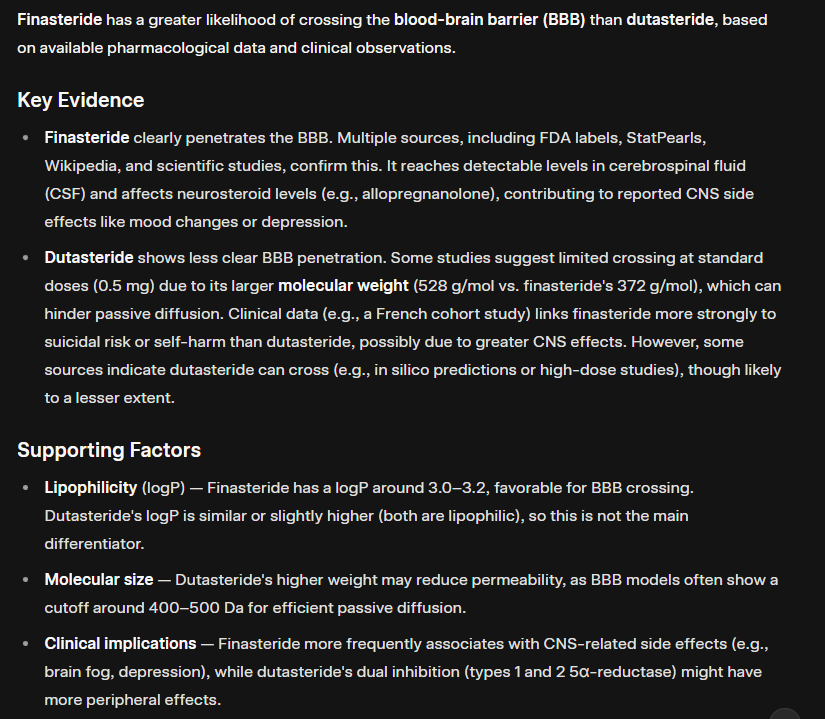The image size is (825, 719).
Task: Click bold "Finasteride" in the first Key Evidence bullet
Action: pyautogui.click(x=87, y=136)
